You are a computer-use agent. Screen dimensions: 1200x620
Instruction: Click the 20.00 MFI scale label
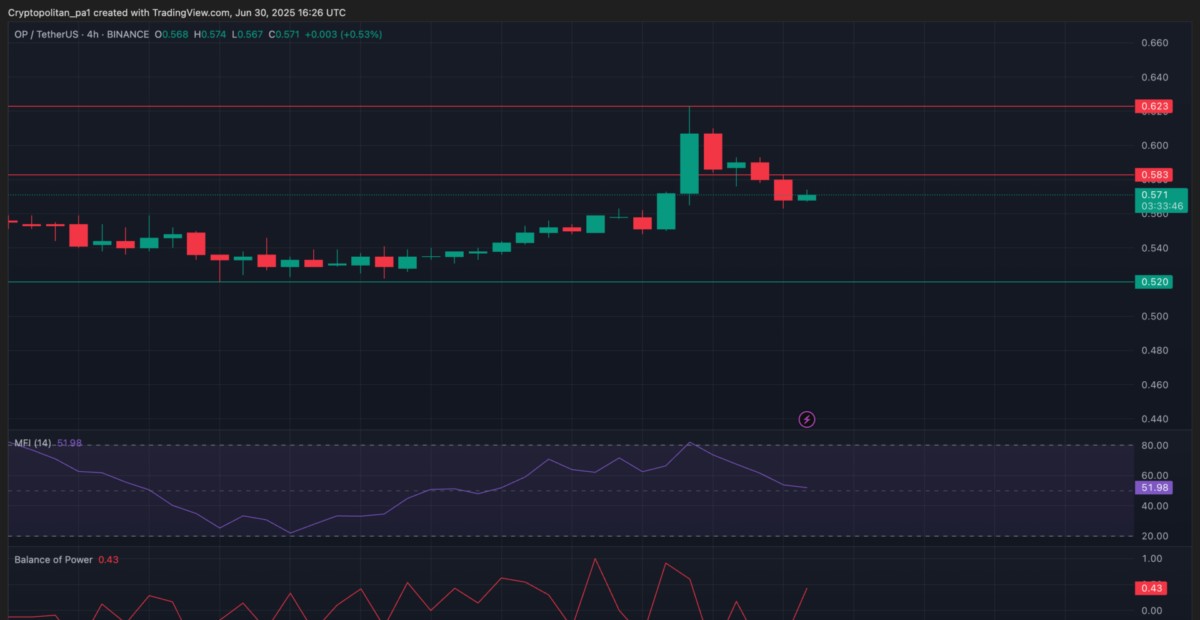[x=1154, y=537]
